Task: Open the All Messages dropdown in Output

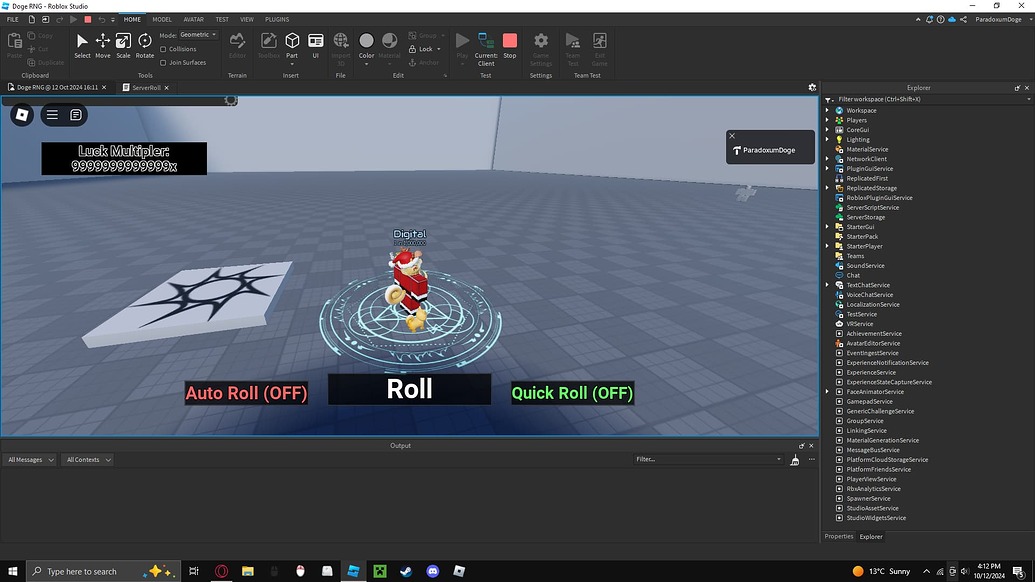Action: click(28, 459)
